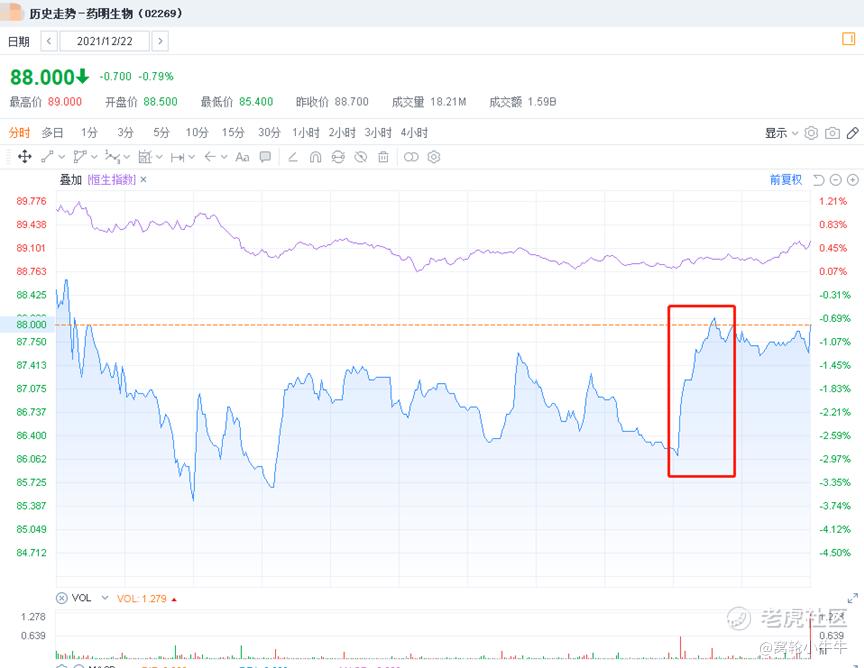Activate the magnet snap tool
864x668 pixels.
[x=315, y=157]
